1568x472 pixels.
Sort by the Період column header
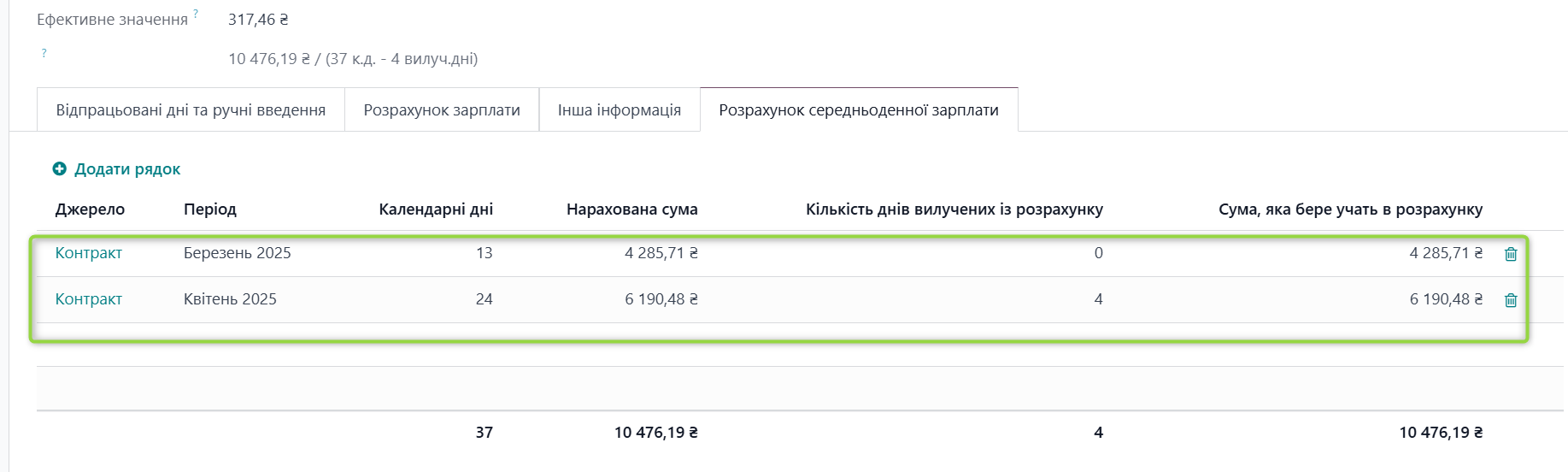click(x=210, y=209)
